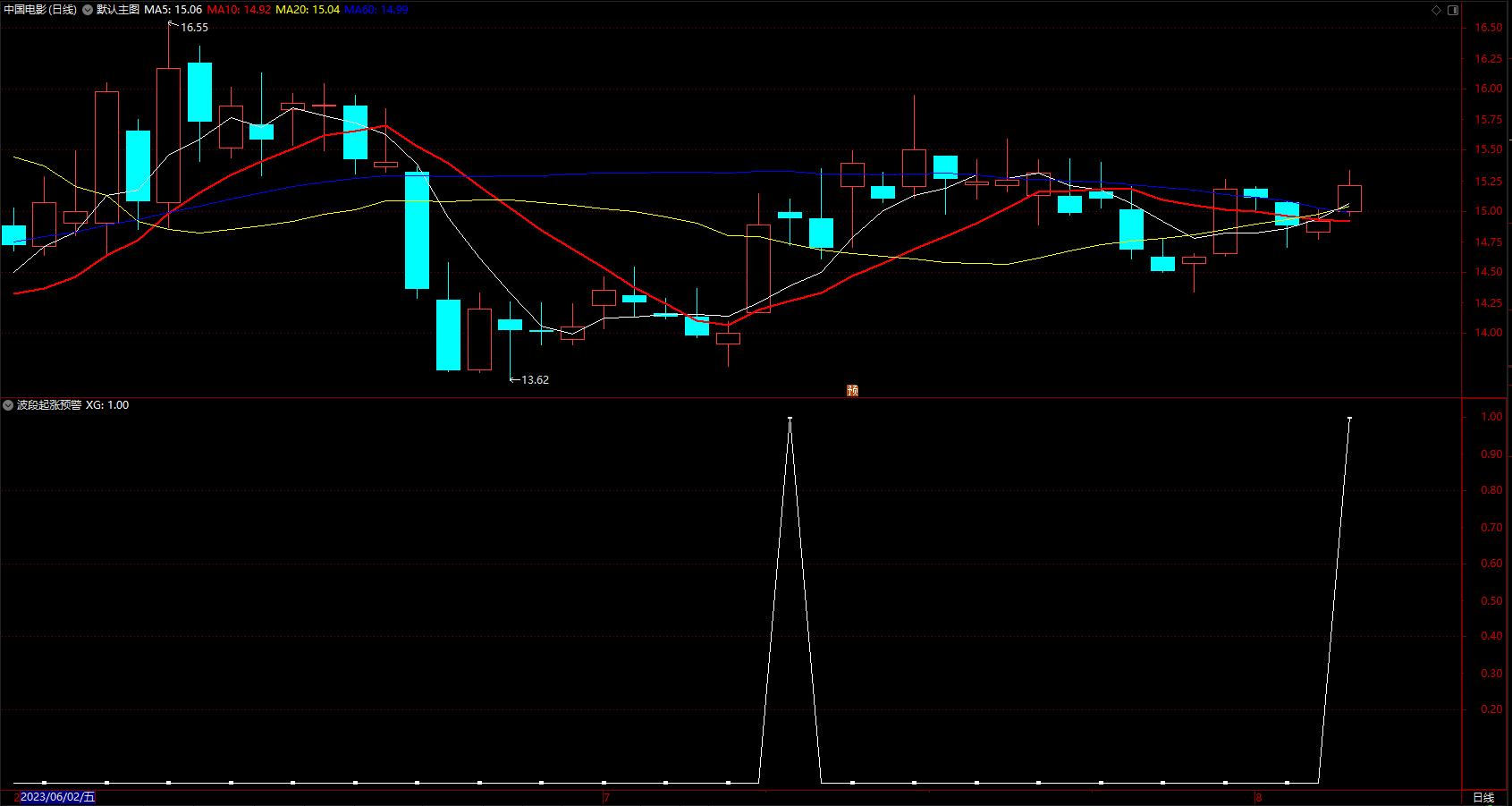Click the 0.50 indicator axis label
The image size is (1512, 806).
(x=1491, y=601)
